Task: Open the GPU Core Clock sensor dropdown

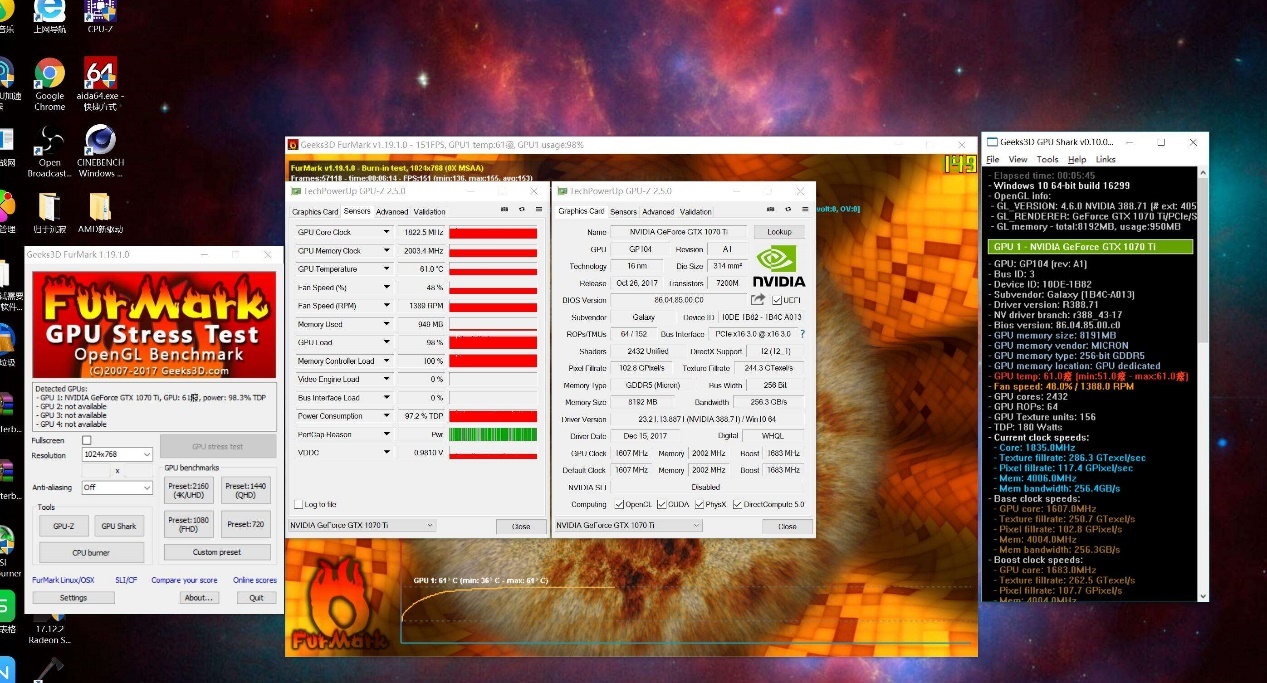Action: [387, 232]
